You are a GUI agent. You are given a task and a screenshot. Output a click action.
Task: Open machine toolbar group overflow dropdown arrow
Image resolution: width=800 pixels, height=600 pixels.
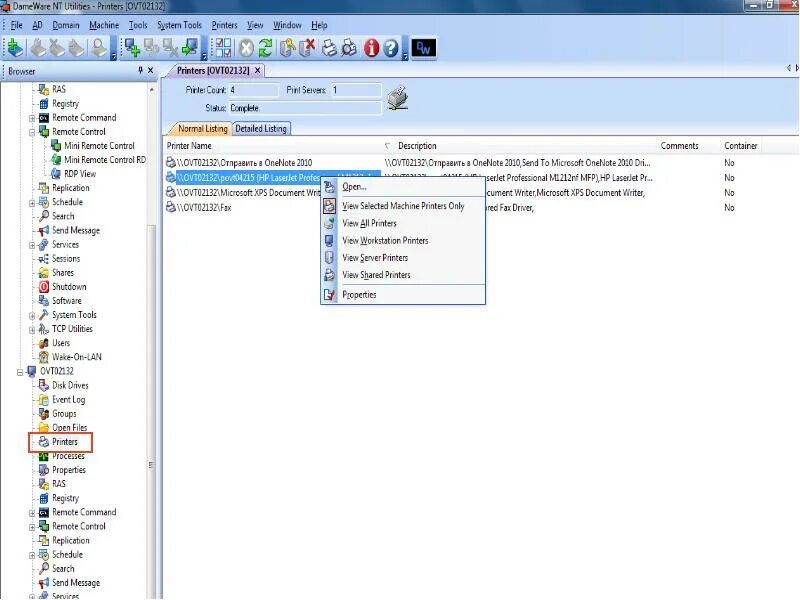204,57
